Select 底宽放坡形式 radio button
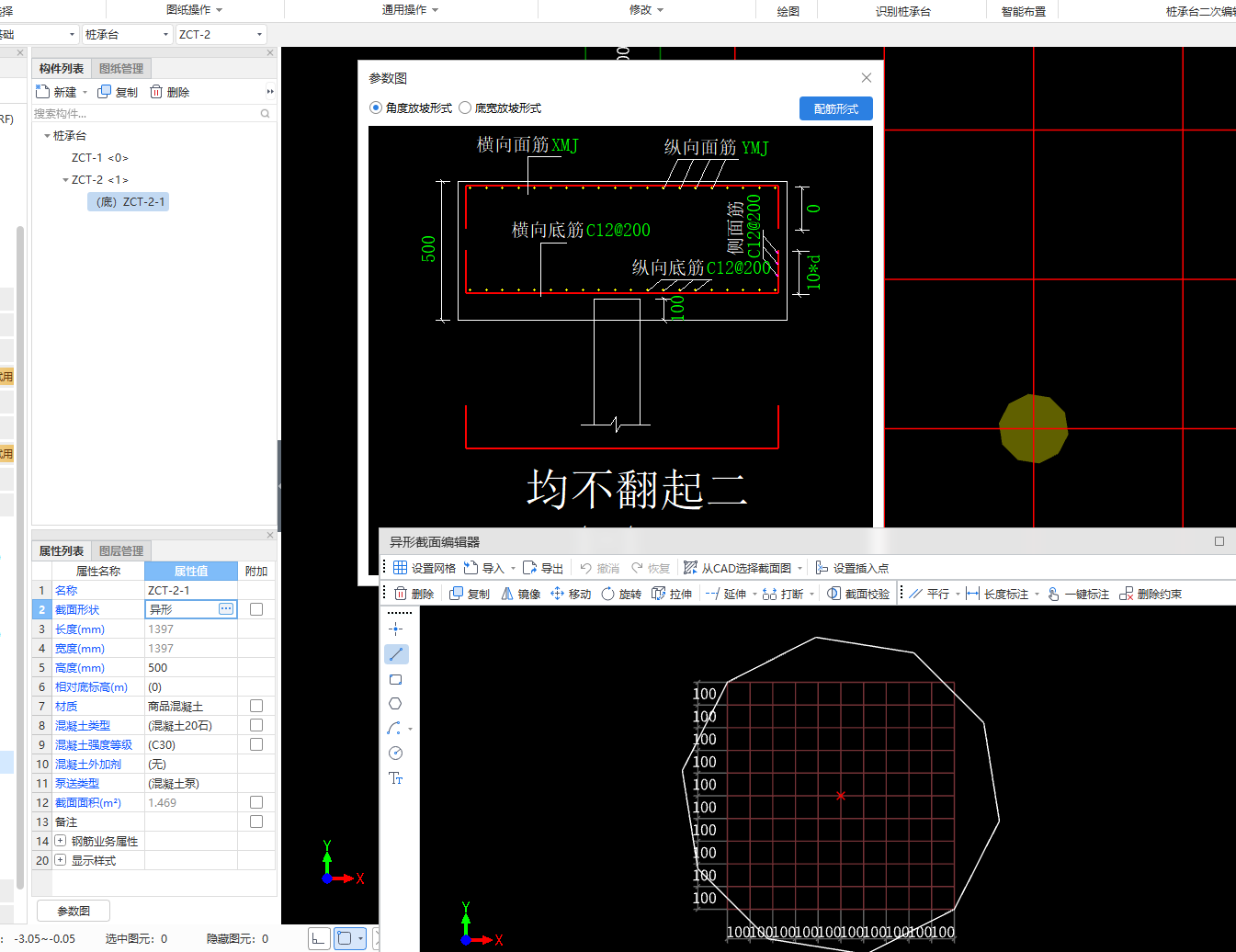Image resolution: width=1236 pixels, height=952 pixels. (x=465, y=108)
